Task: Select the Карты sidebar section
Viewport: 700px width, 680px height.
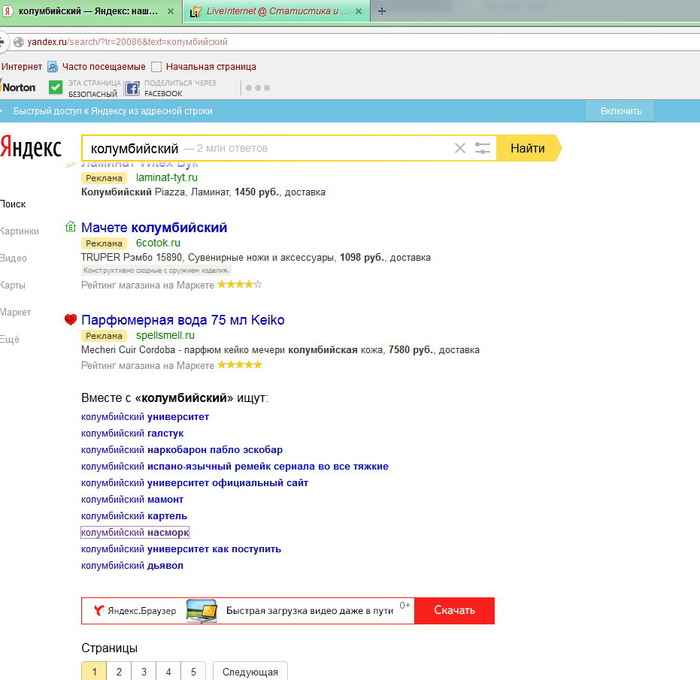Action: [12, 285]
